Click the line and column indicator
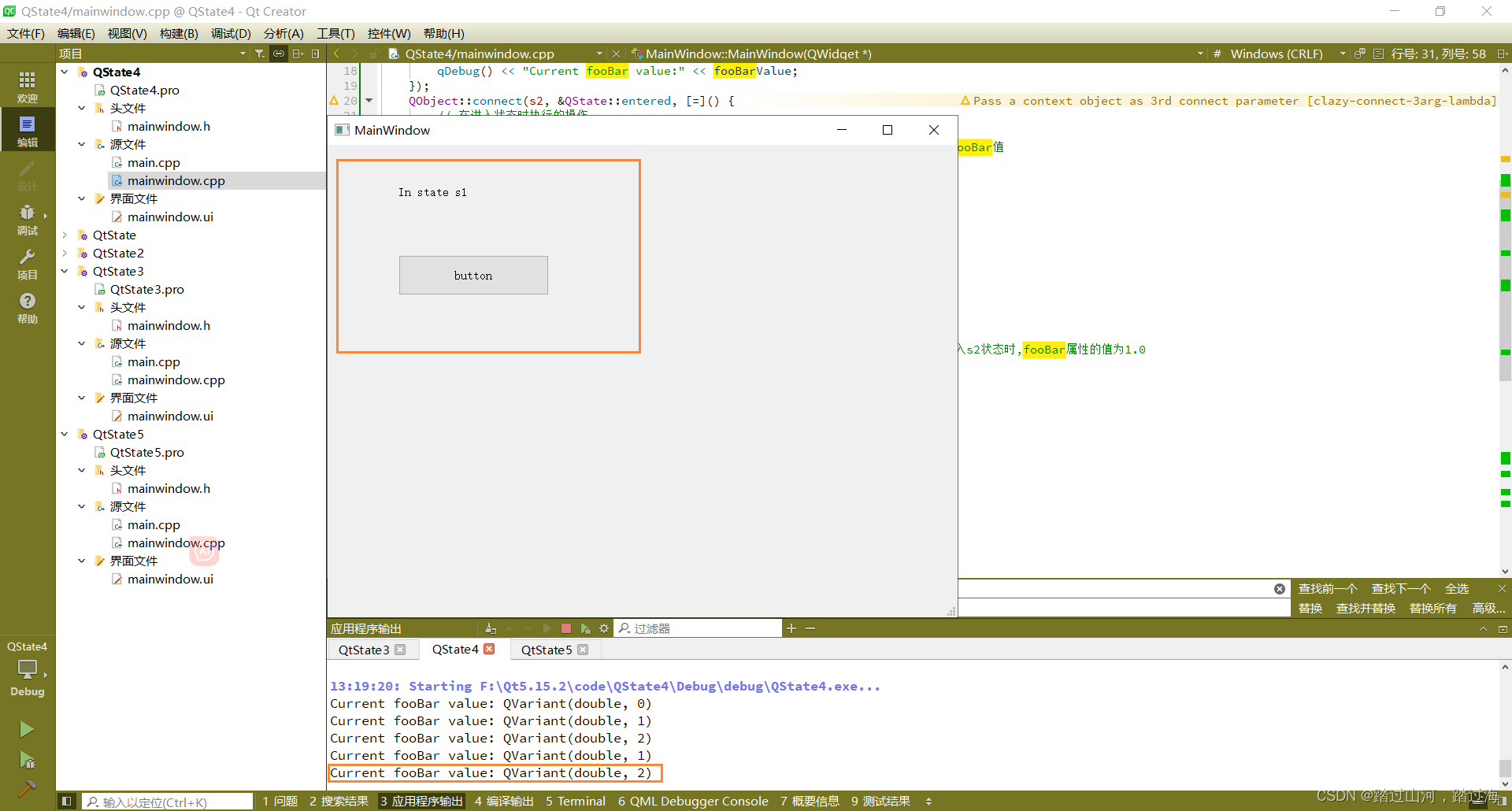The image size is (1512, 811). pos(1438,54)
